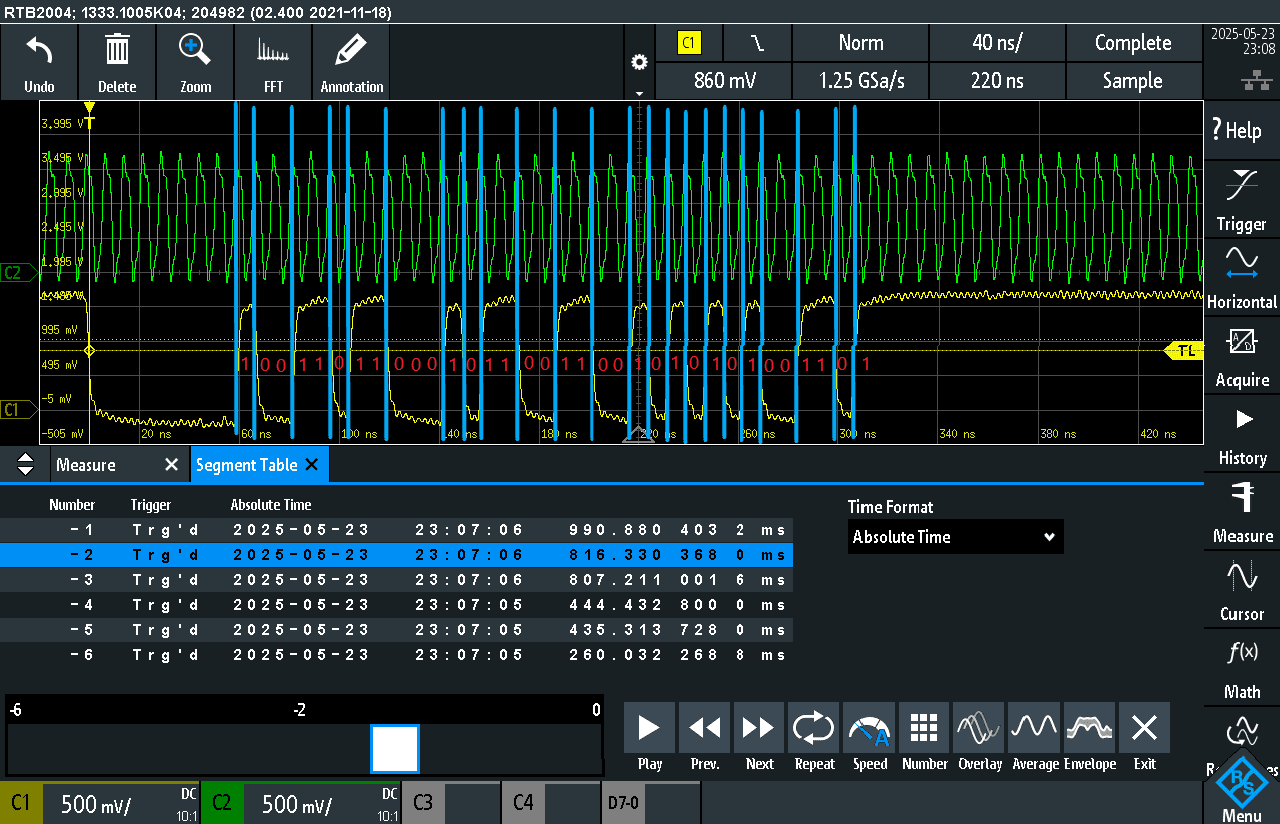Select segment row -5
1280x824 pixels.
click(x=397, y=630)
